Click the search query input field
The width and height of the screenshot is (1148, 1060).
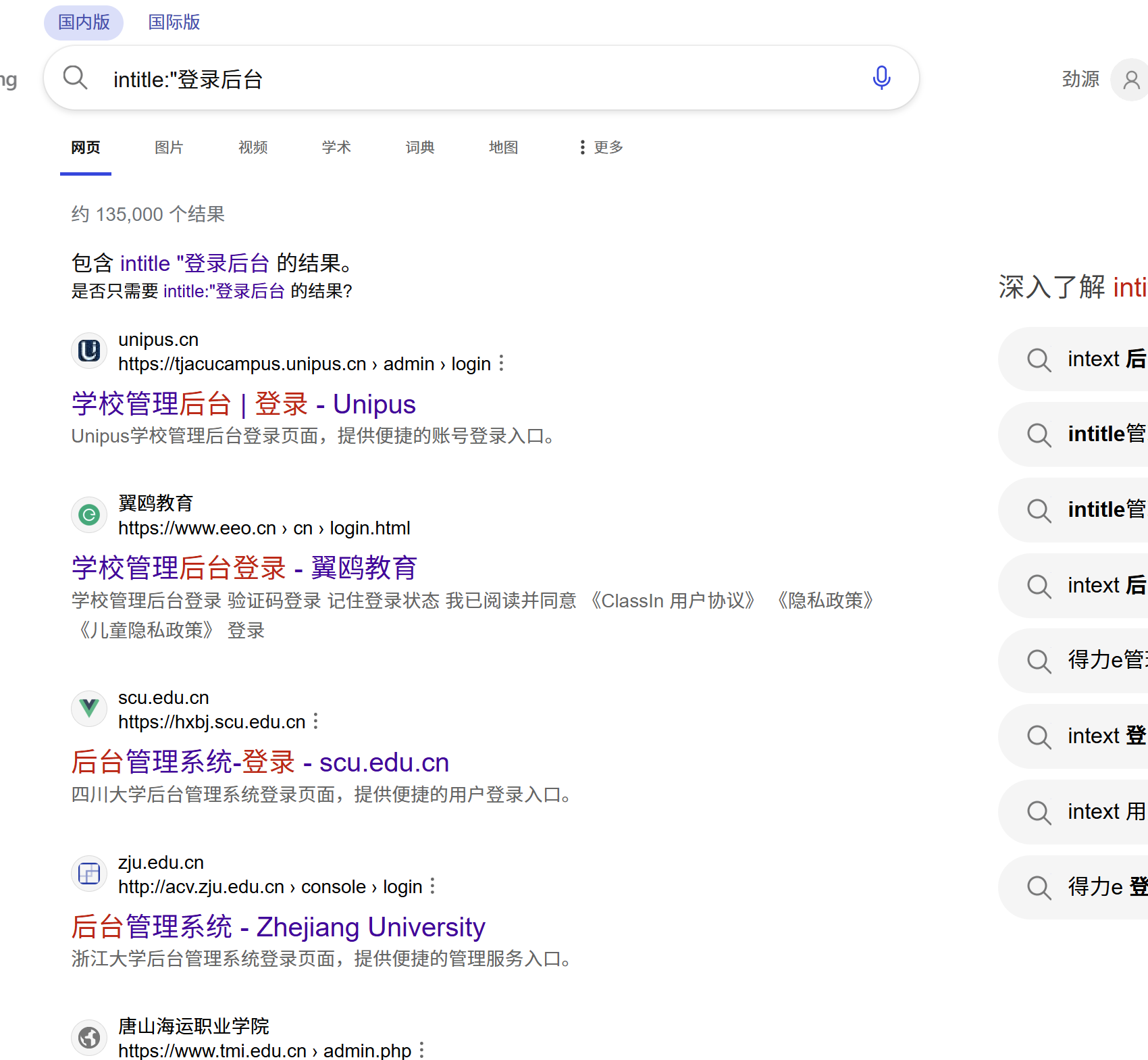pos(481,78)
